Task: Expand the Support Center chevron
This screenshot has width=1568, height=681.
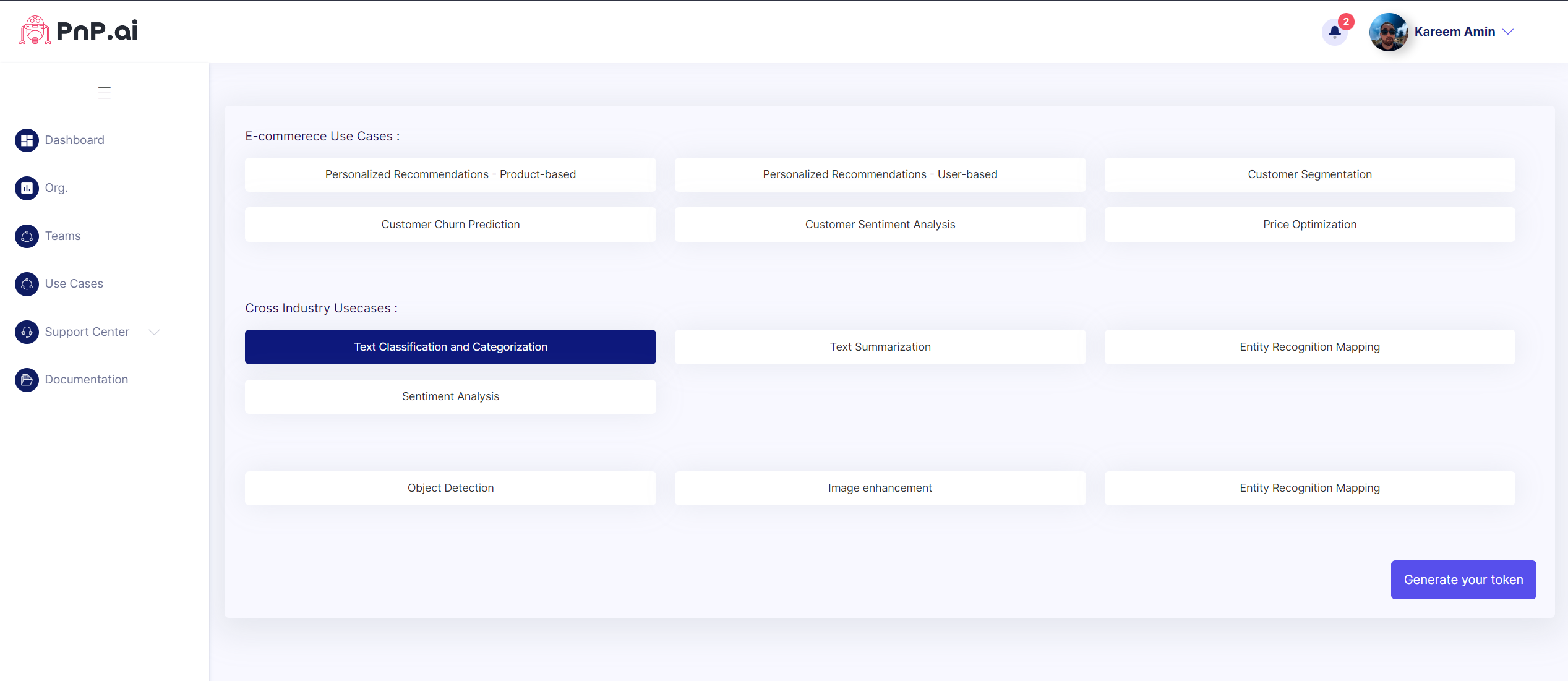Action: (x=155, y=332)
